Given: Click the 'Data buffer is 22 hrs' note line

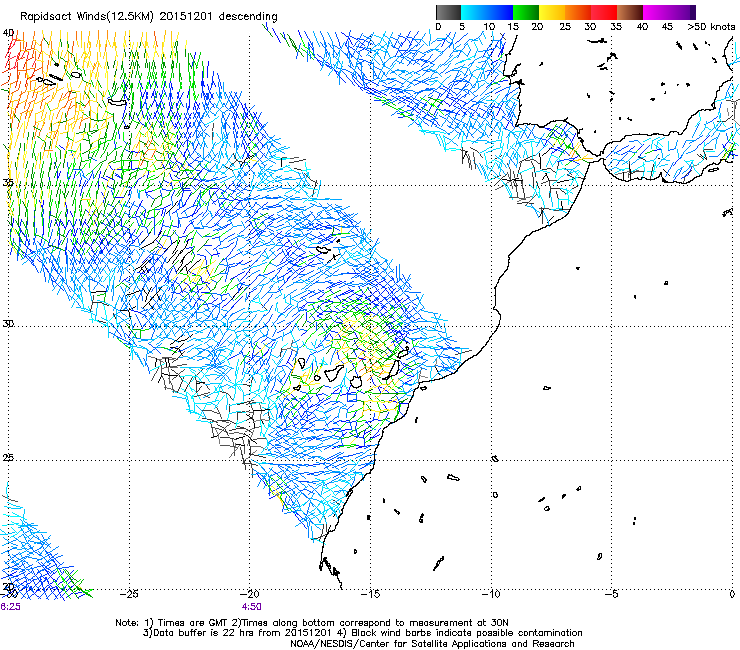Looking at the screenshot, I should pyautogui.click(x=362, y=633).
